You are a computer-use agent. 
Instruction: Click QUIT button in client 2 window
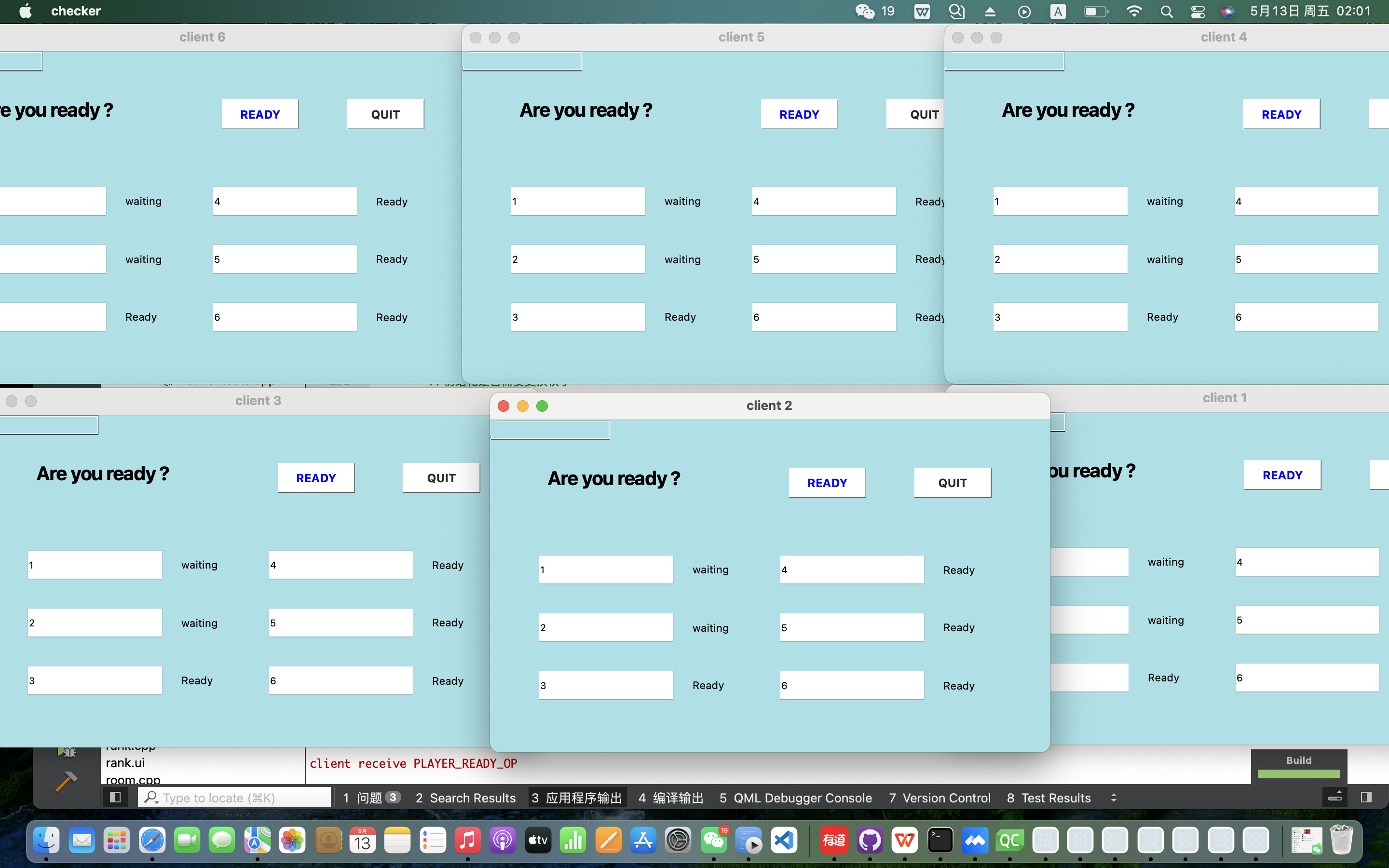(952, 483)
